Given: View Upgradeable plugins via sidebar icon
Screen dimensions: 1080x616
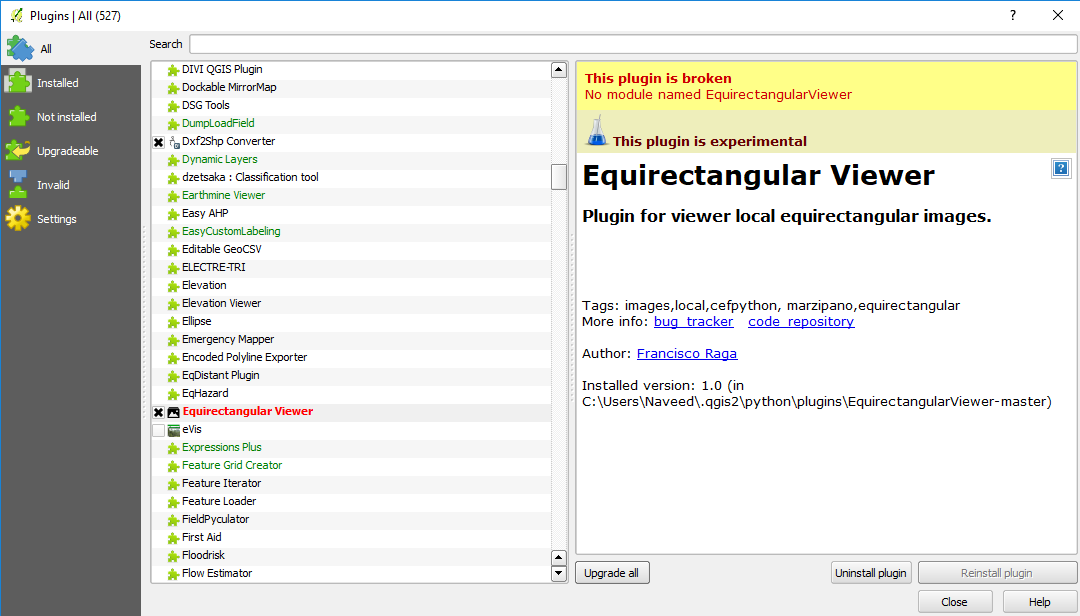Looking at the screenshot, I should (22, 150).
